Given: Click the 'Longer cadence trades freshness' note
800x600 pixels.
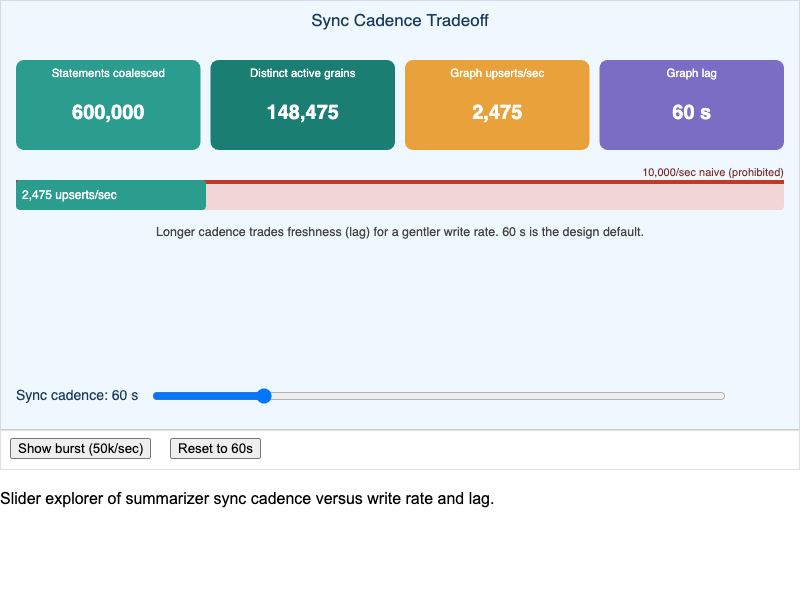Looking at the screenshot, I should click(x=400, y=232).
